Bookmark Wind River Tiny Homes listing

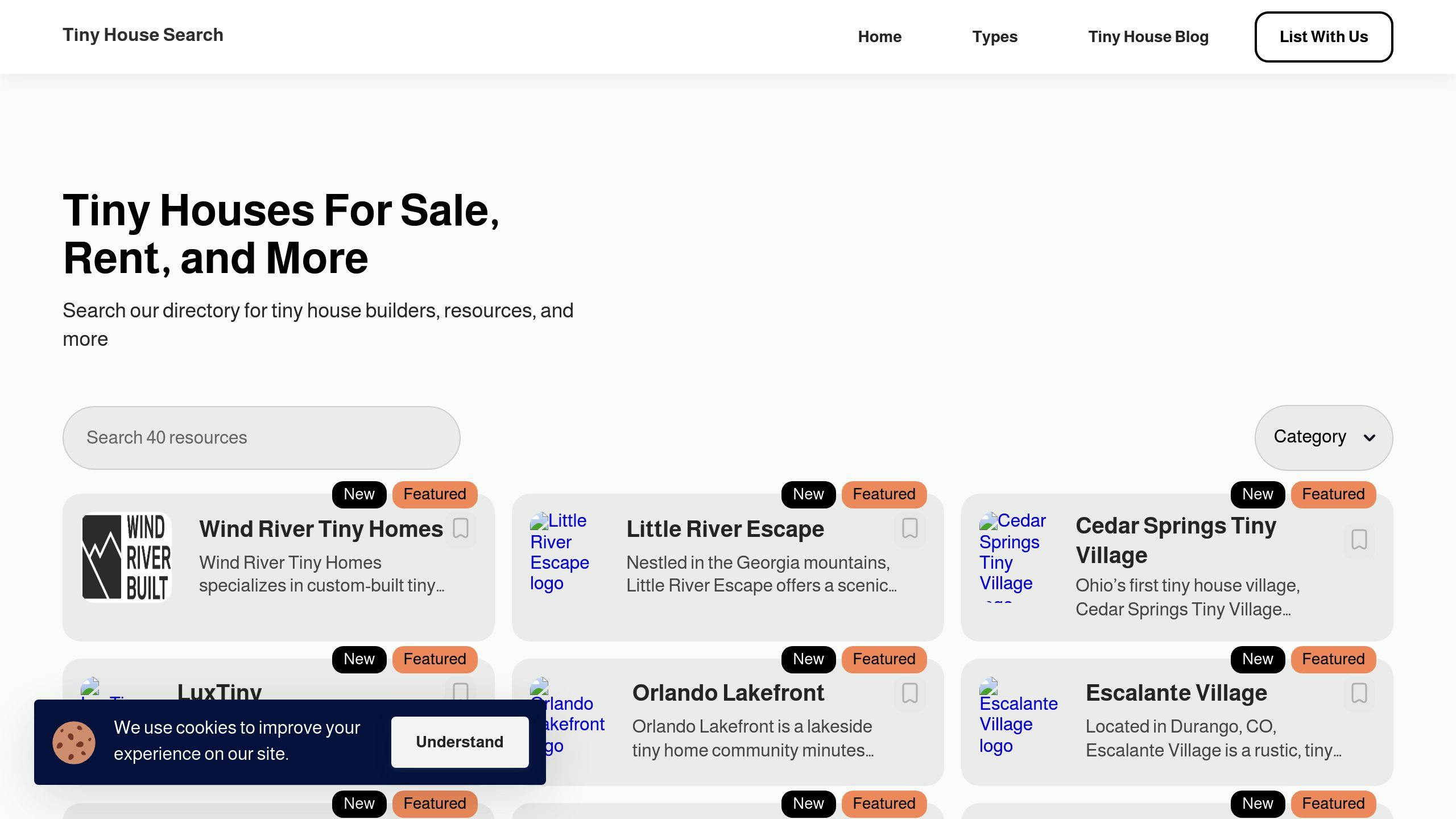tap(461, 528)
